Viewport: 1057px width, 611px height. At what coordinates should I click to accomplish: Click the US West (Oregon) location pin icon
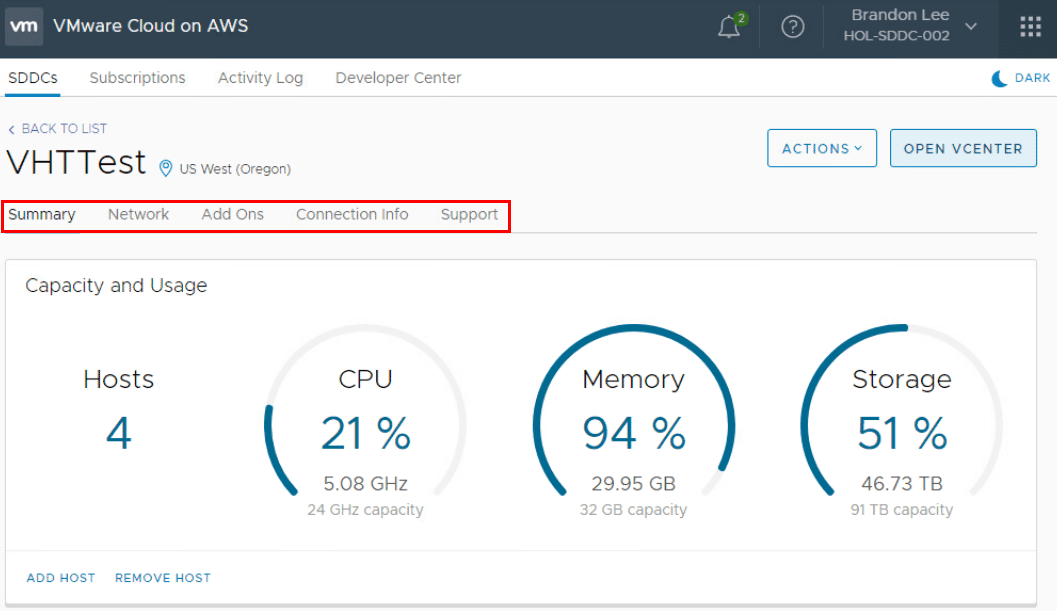point(166,168)
